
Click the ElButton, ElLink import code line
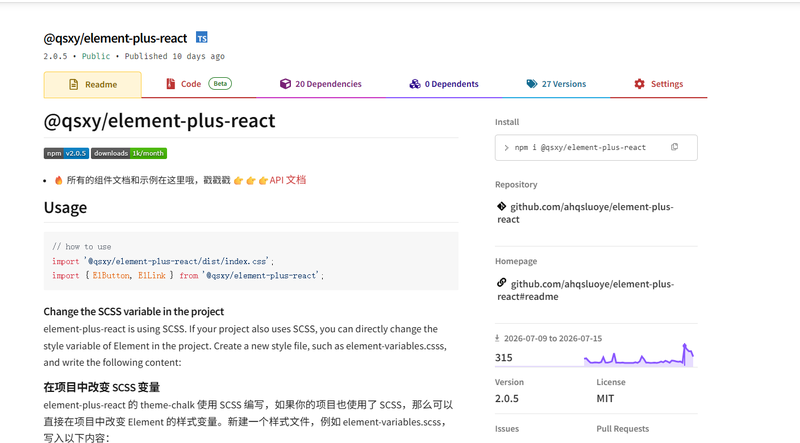click(188, 275)
